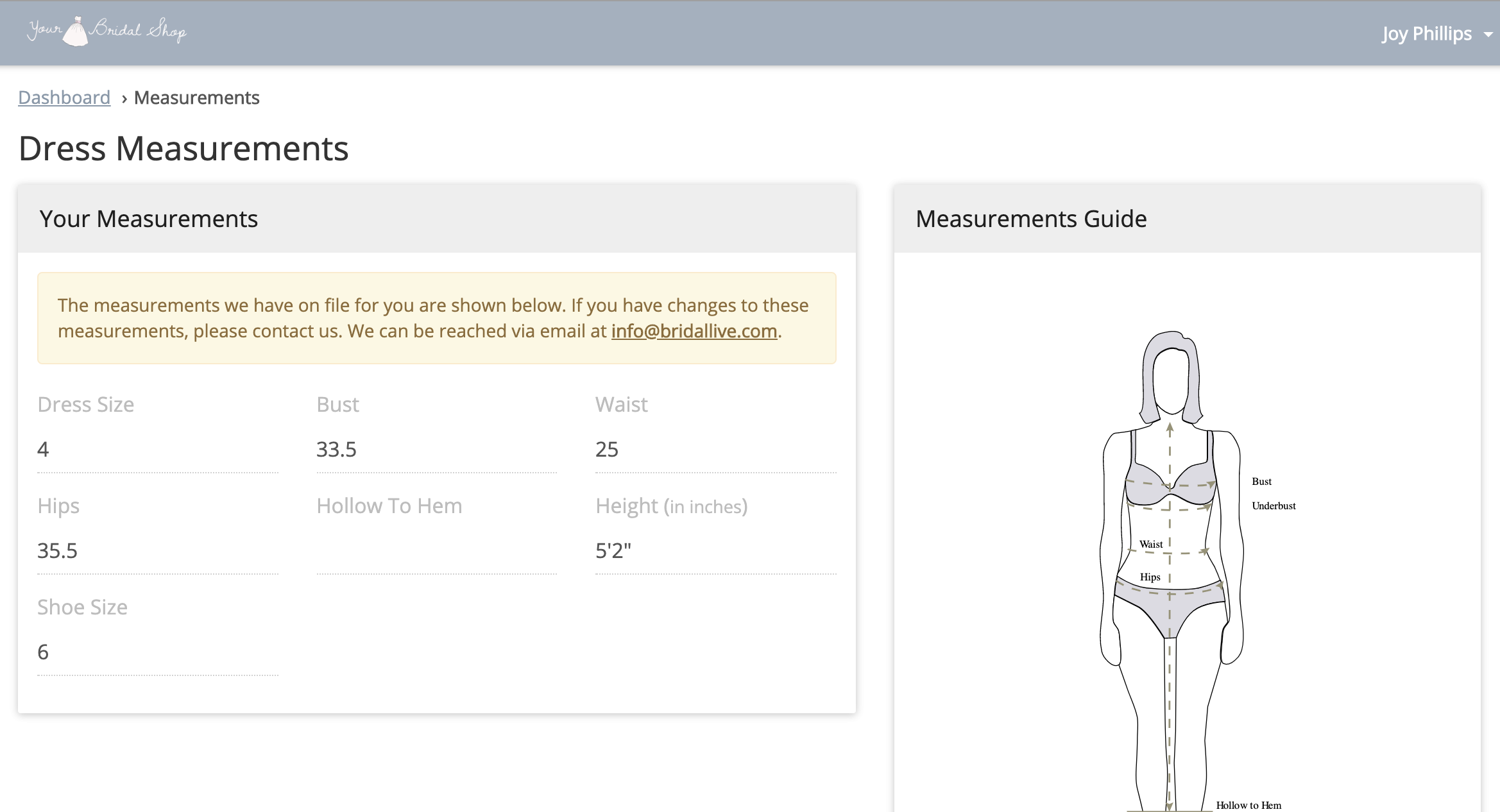The height and width of the screenshot is (812, 1500).
Task: Click the Height (in inches) label
Action: (x=671, y=506)
